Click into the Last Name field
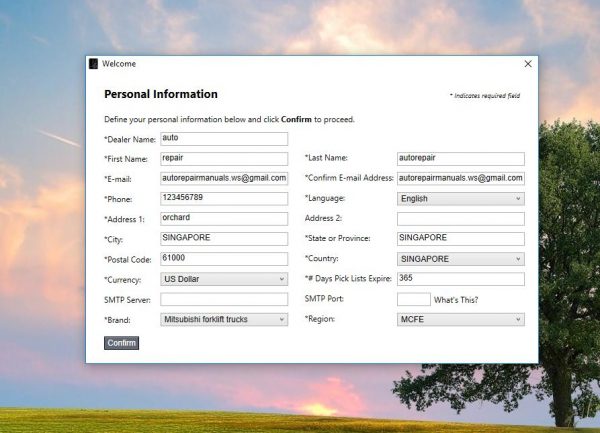 pos(461,159)
